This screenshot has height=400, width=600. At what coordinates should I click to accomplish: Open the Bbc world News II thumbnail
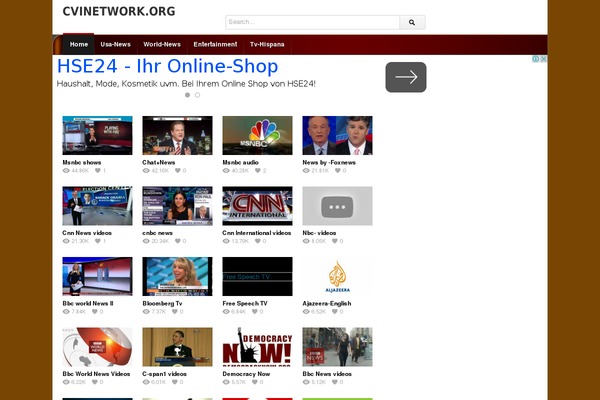[x=98, y=276]
